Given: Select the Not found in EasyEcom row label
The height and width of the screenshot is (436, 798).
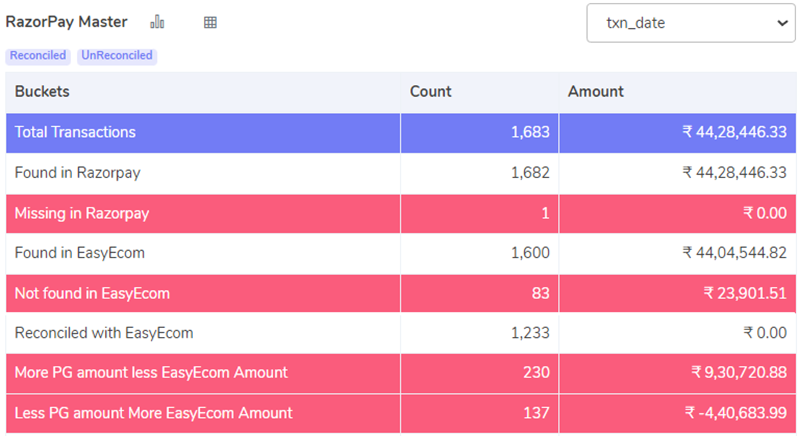Looking at the screenshot, I should 92,294.
